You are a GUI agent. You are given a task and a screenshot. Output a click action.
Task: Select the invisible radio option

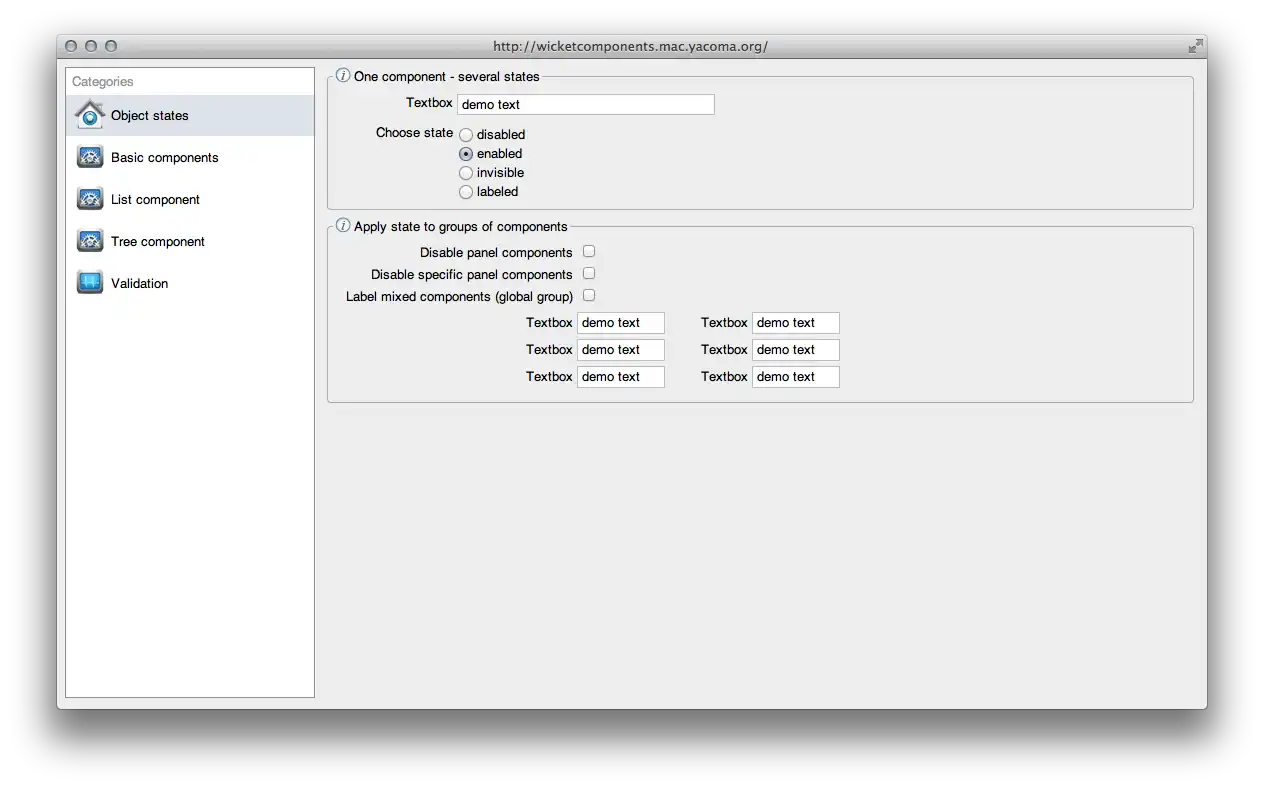click(x=466, y=172)
